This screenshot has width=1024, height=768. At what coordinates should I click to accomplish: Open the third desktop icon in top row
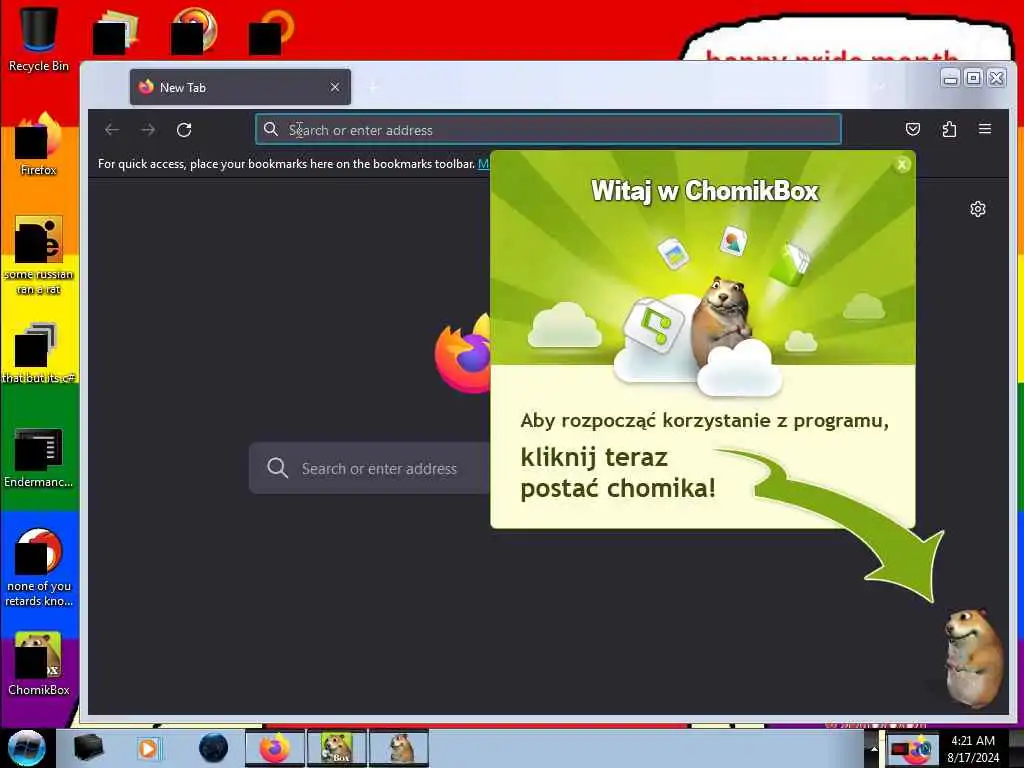(x=194, y=31)
